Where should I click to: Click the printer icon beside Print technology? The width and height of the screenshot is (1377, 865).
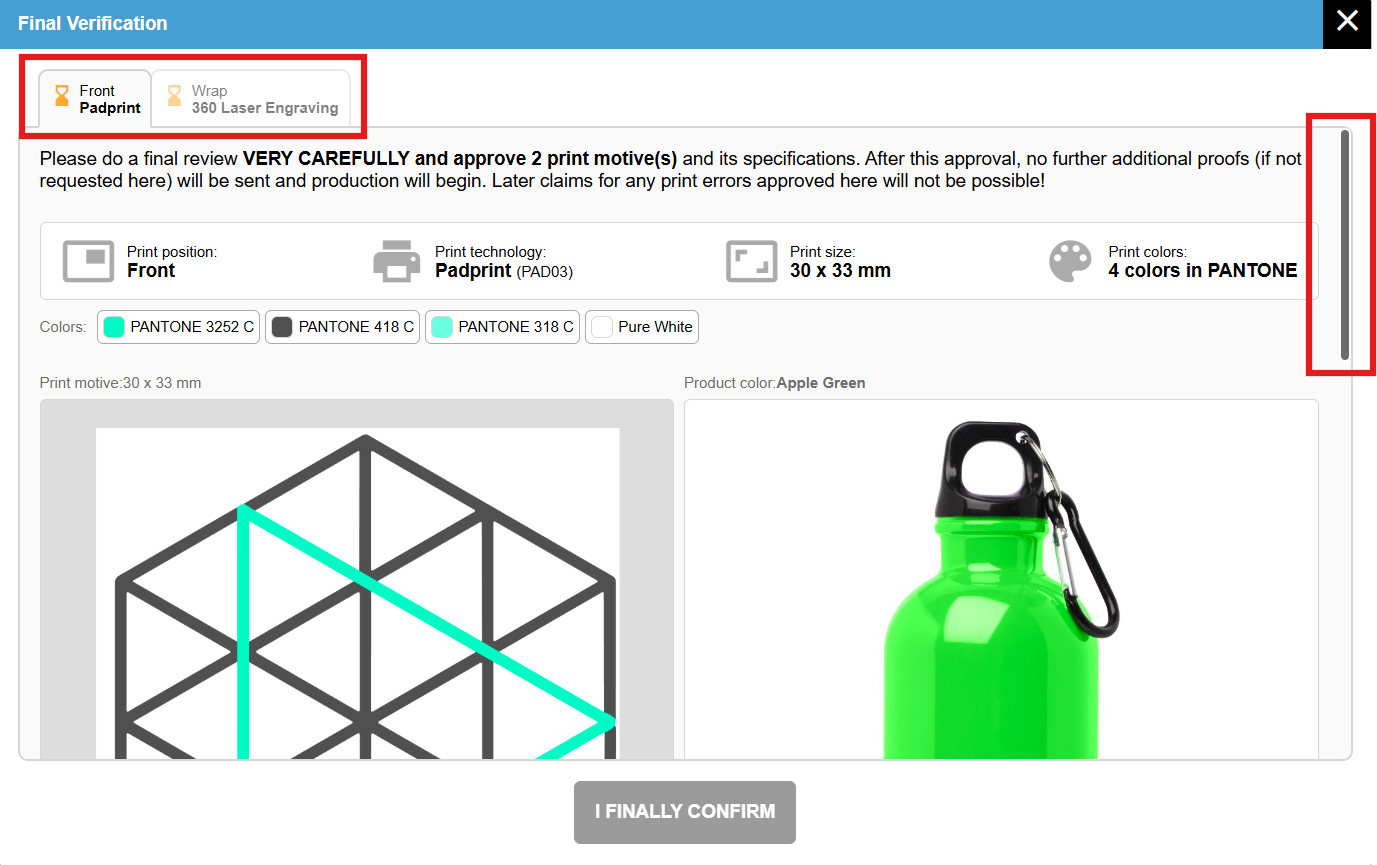click(x=397, y=261)
